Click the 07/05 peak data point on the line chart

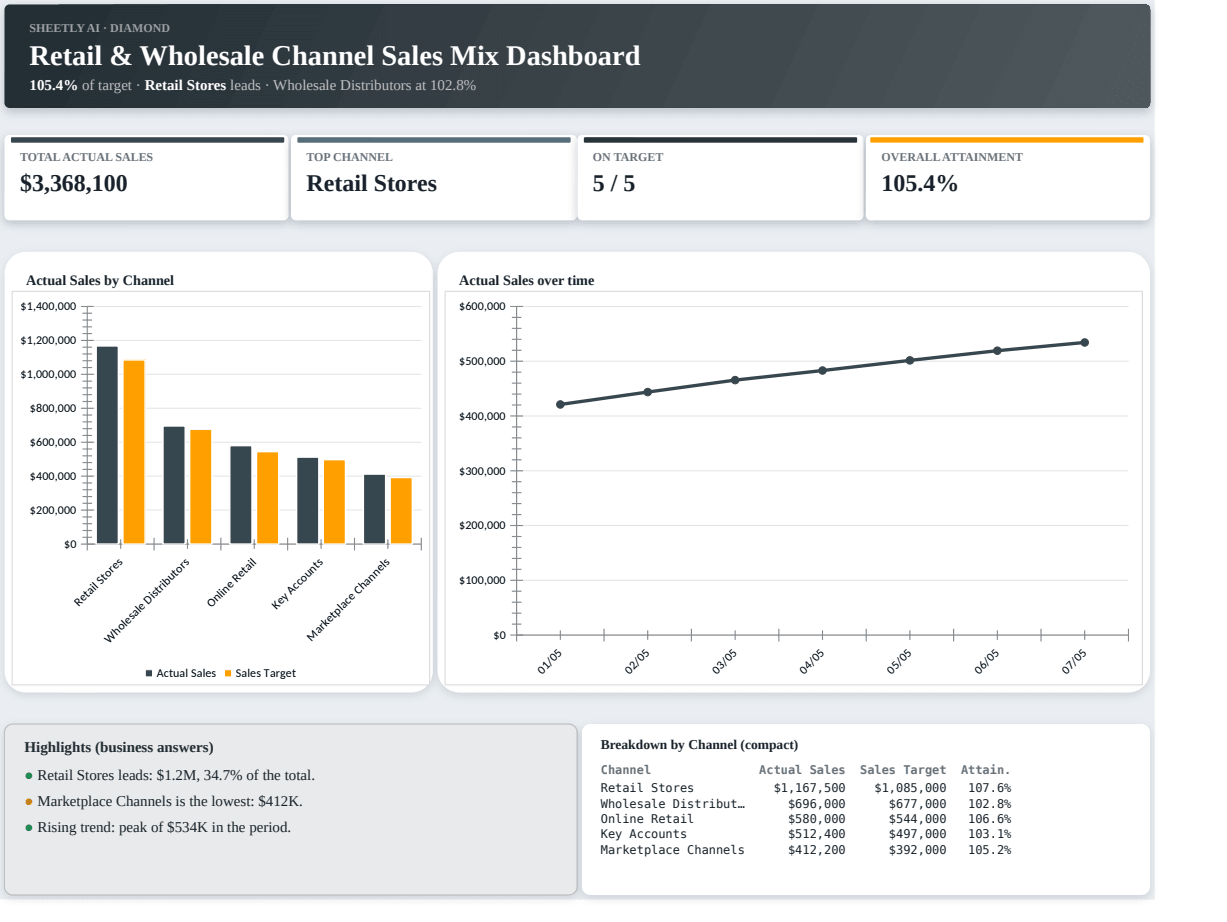click(1085, 342)
